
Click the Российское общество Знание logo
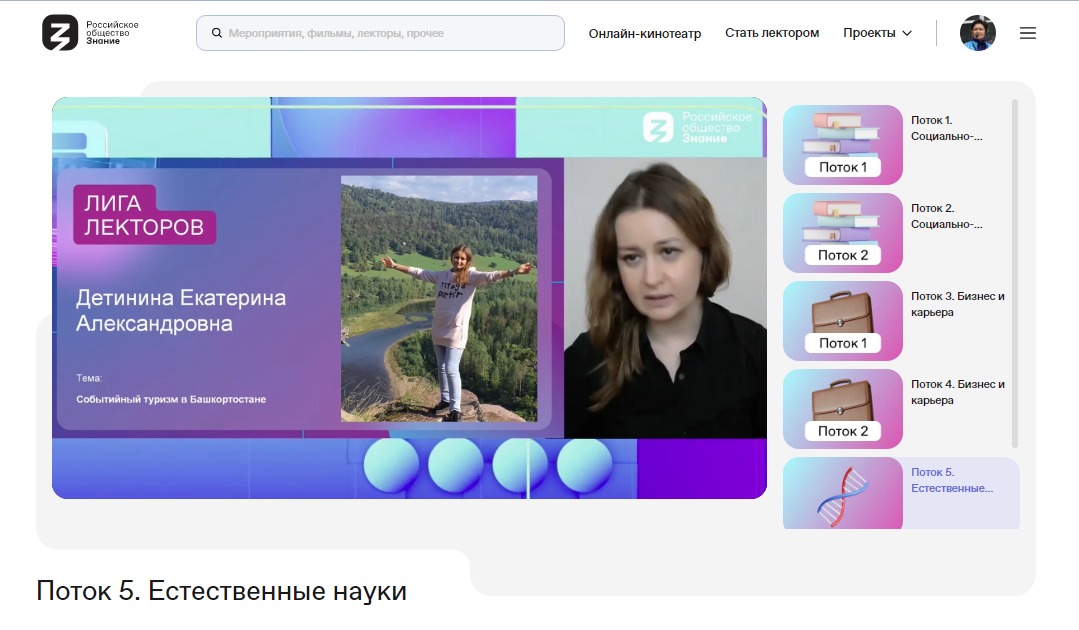tap(90, 33)
